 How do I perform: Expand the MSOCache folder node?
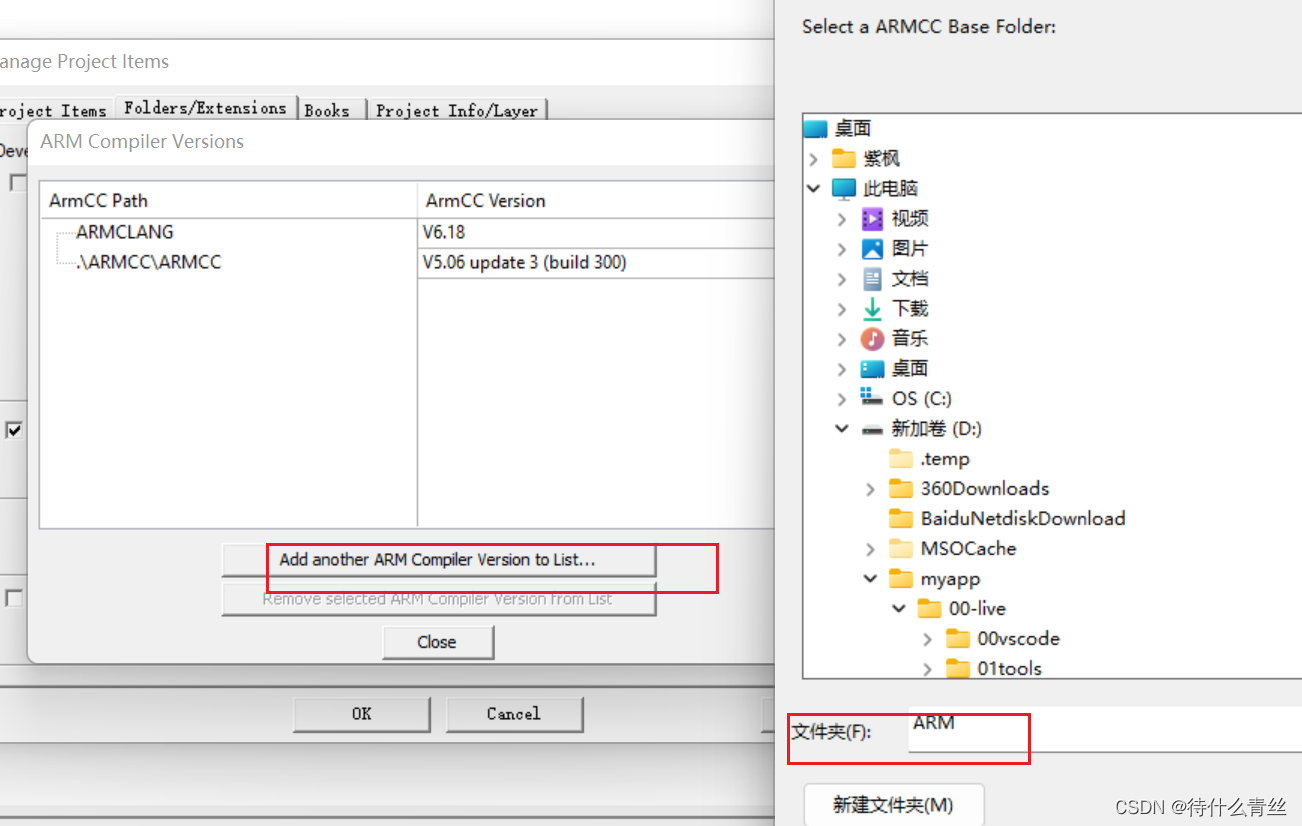pyautogui.click(x=870, y=548)
